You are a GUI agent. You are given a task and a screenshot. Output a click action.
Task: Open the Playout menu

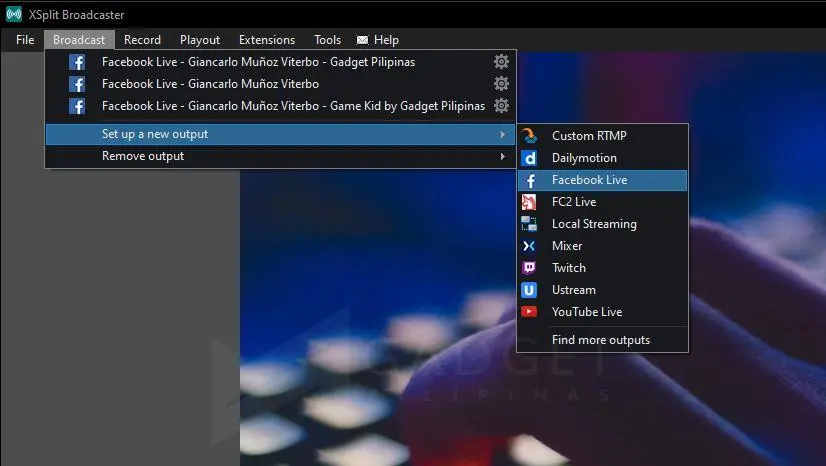pos(200,40)
